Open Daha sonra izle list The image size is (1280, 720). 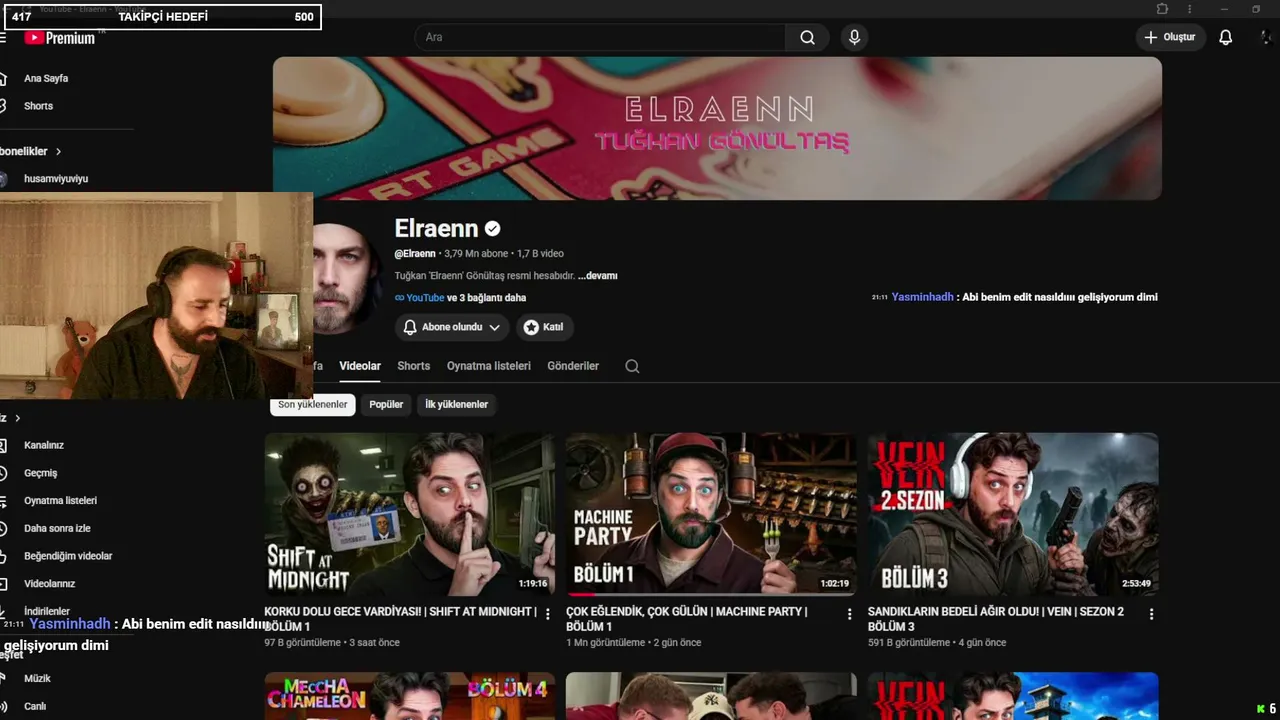click(57, 528)
